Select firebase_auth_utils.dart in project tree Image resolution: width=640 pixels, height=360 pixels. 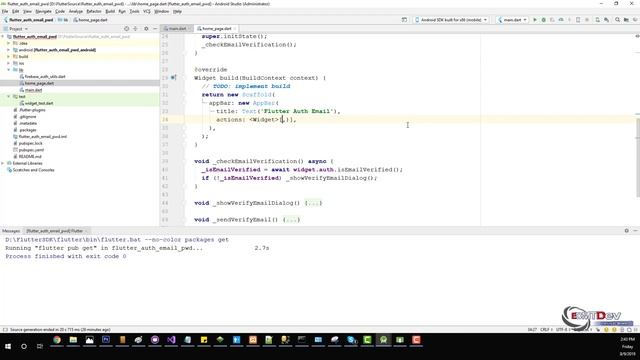click(45, 76)
